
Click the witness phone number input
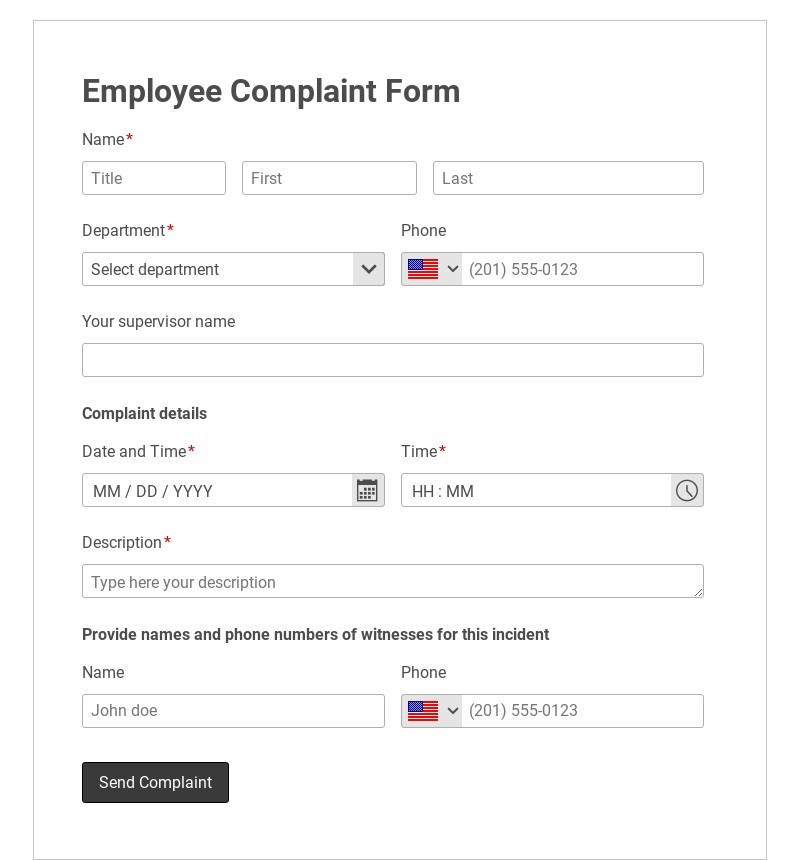pos(582,711)
